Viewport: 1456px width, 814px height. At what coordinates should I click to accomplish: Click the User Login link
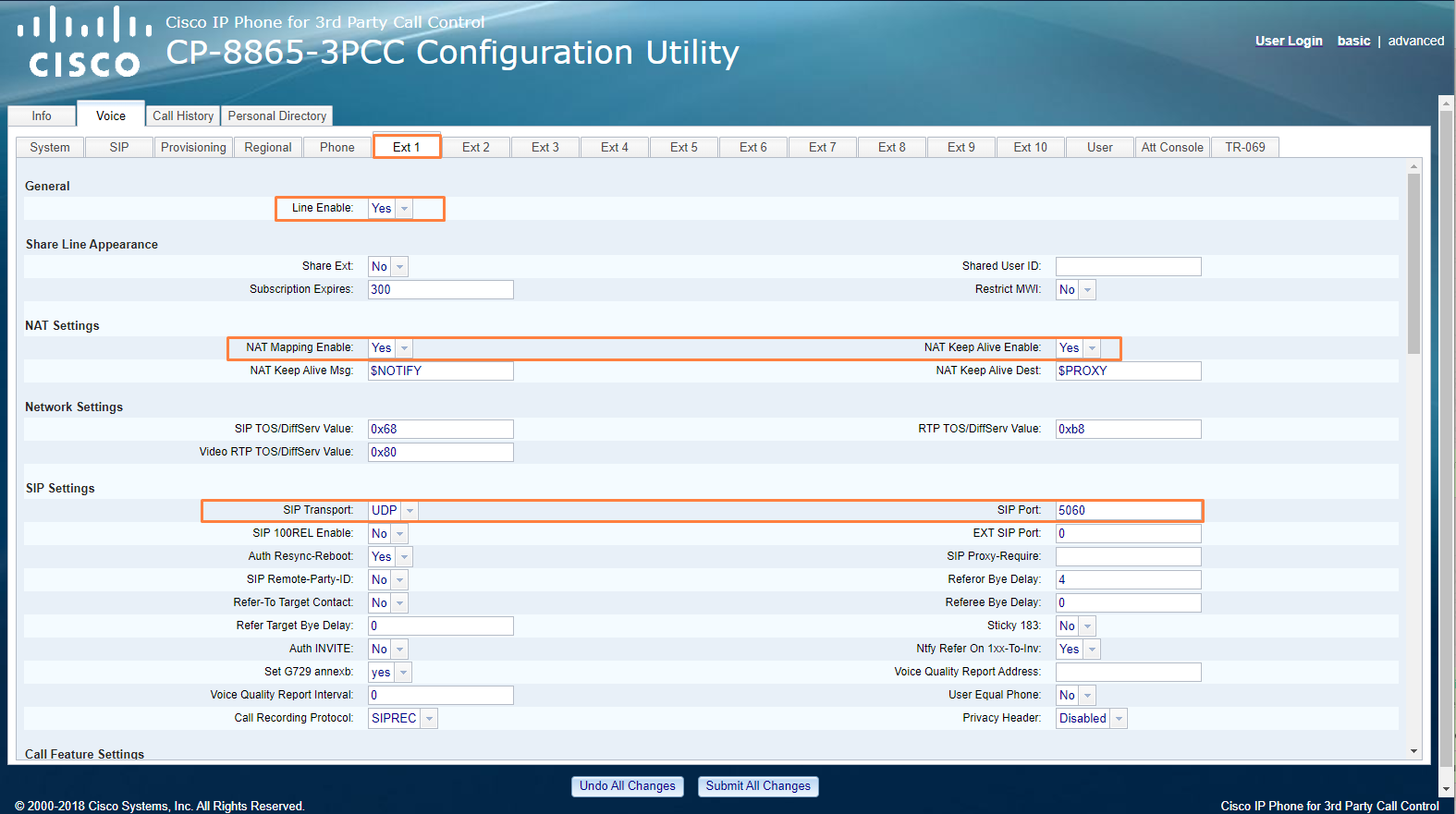point(1289,42)
